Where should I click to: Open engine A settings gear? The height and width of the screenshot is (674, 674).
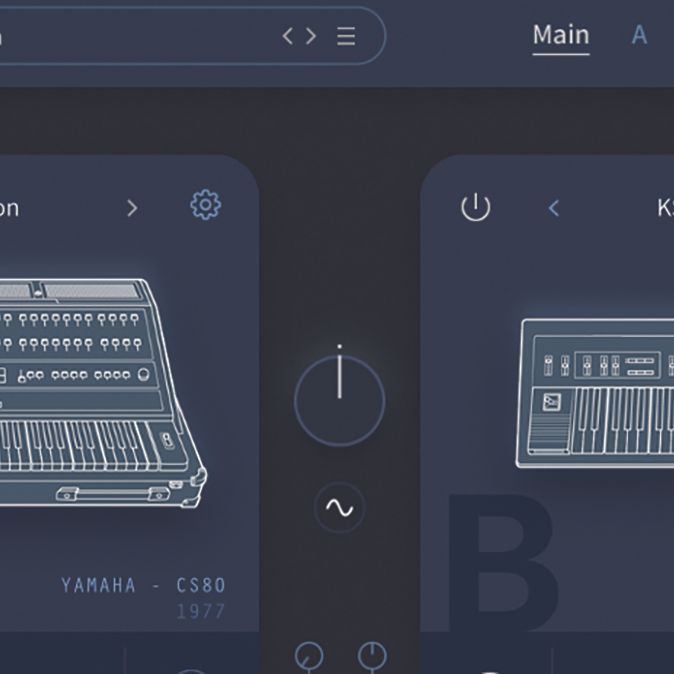205,205
